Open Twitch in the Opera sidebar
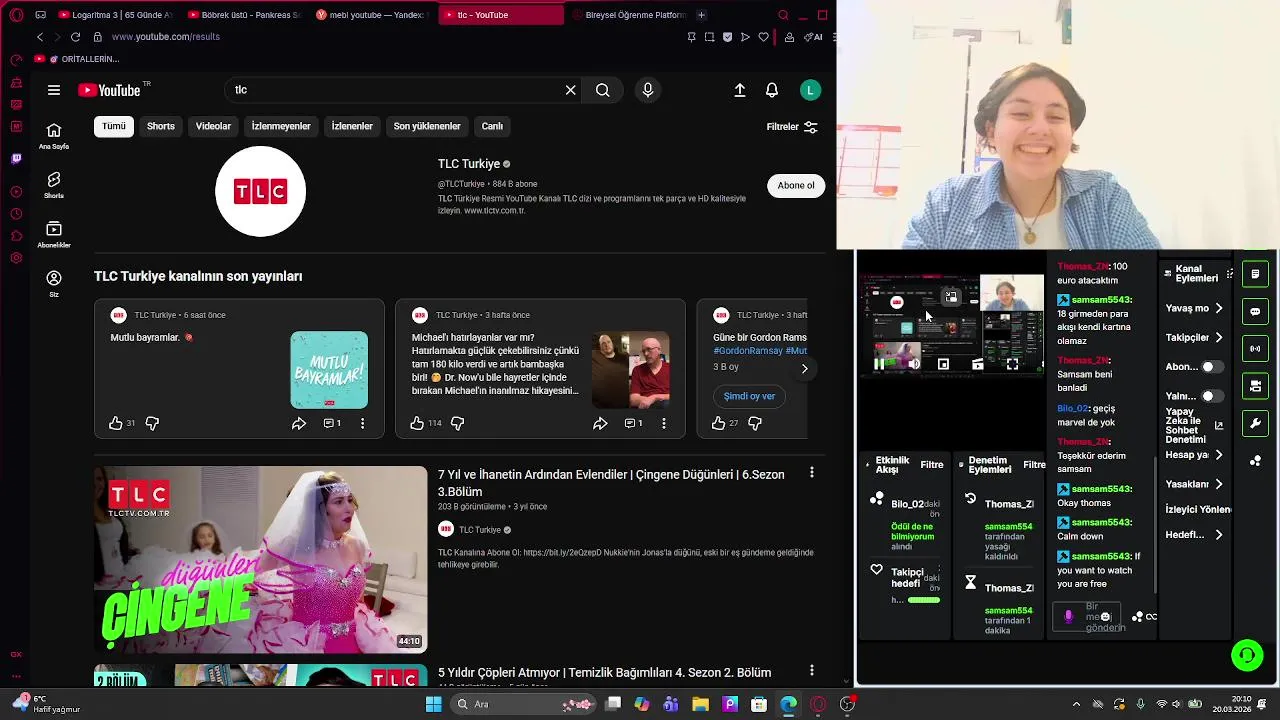 click(x=16, y=158)
